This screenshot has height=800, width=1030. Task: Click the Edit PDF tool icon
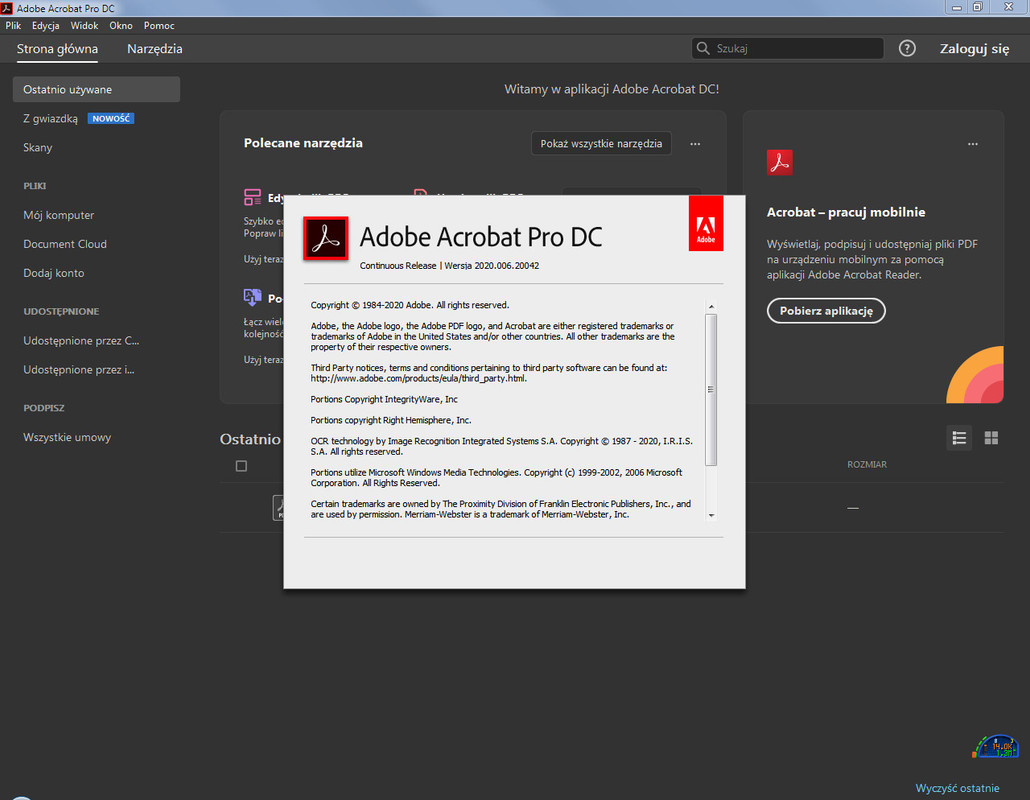(x=252, y=197)
